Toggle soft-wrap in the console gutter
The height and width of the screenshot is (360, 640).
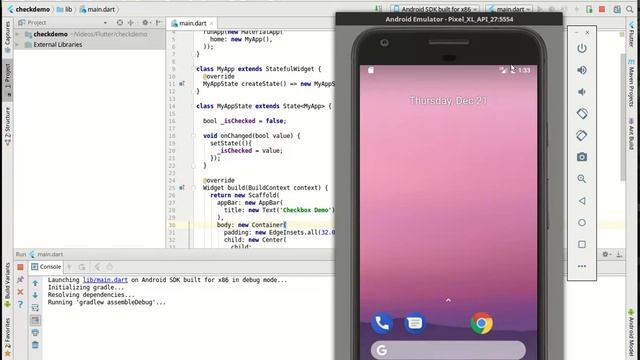pyautogui.click(x=36, y=308)
